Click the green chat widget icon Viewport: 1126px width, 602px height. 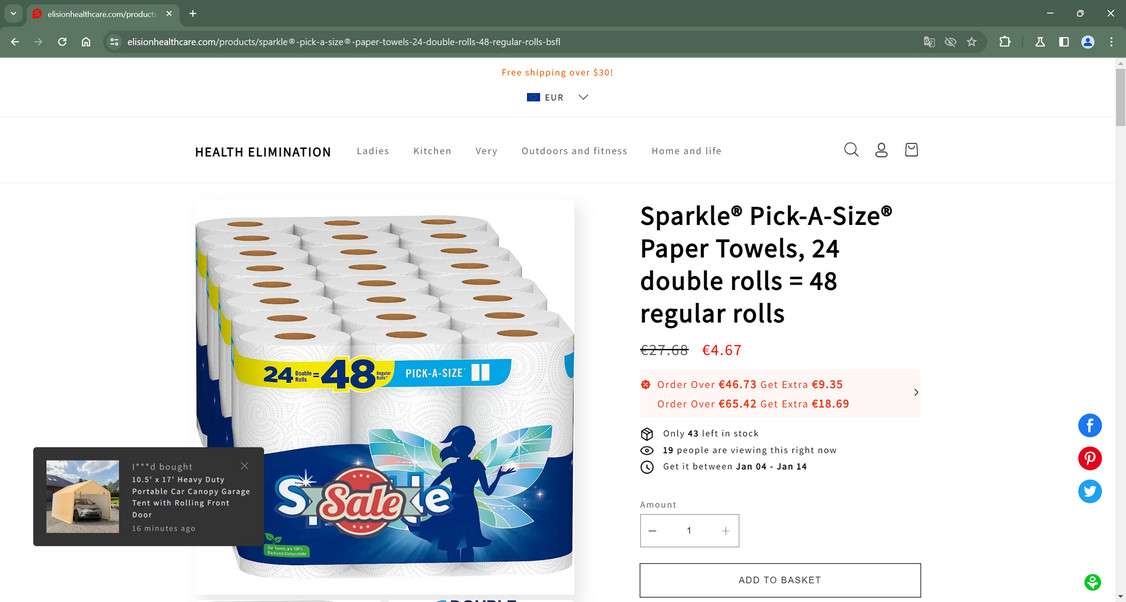coord(1092,582)
